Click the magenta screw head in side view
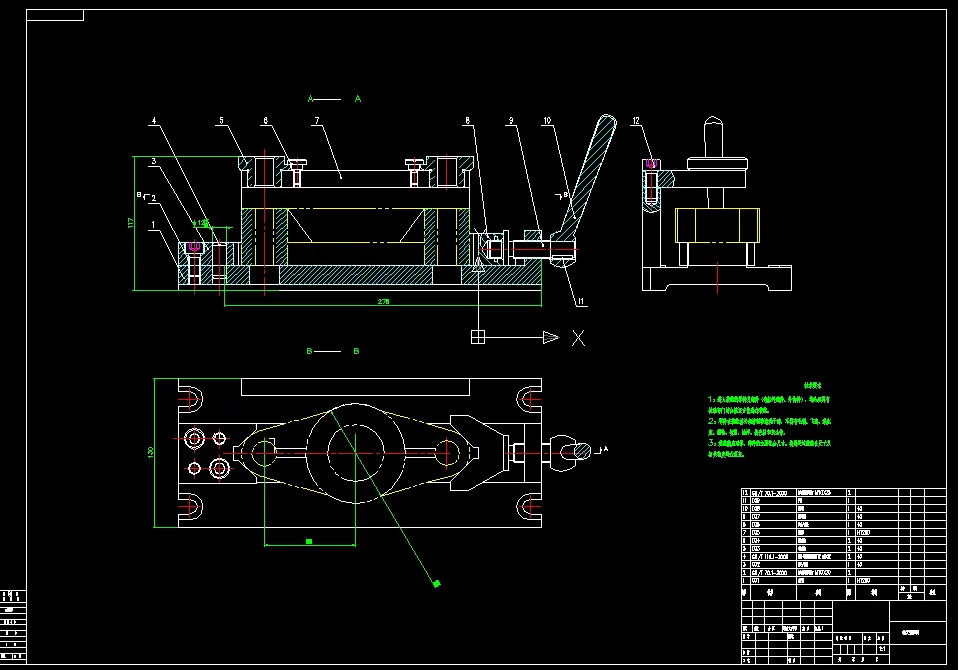Image resolution: width=959 pixels, height=670 pixels. tap(651, 163)
